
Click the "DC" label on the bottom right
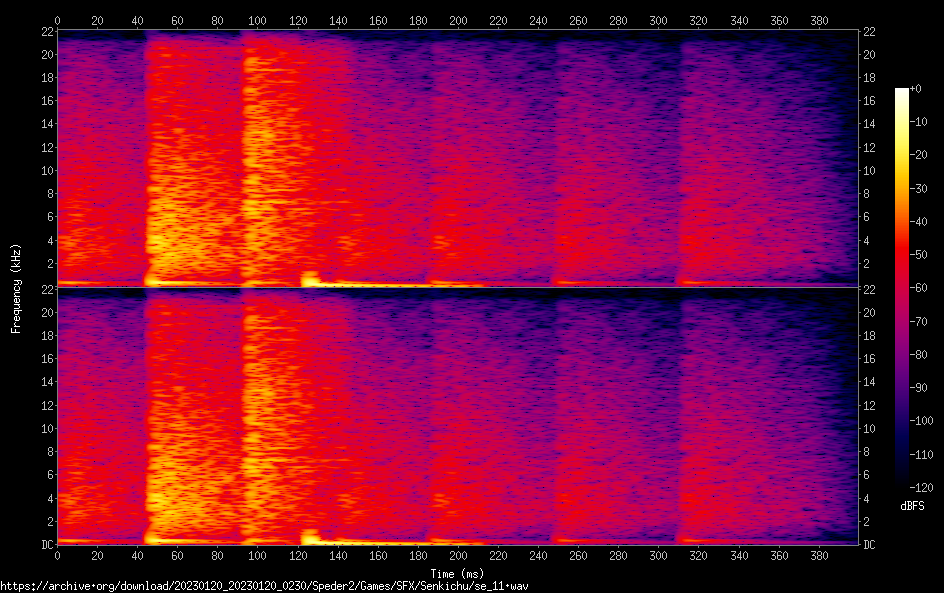[869, 545]
